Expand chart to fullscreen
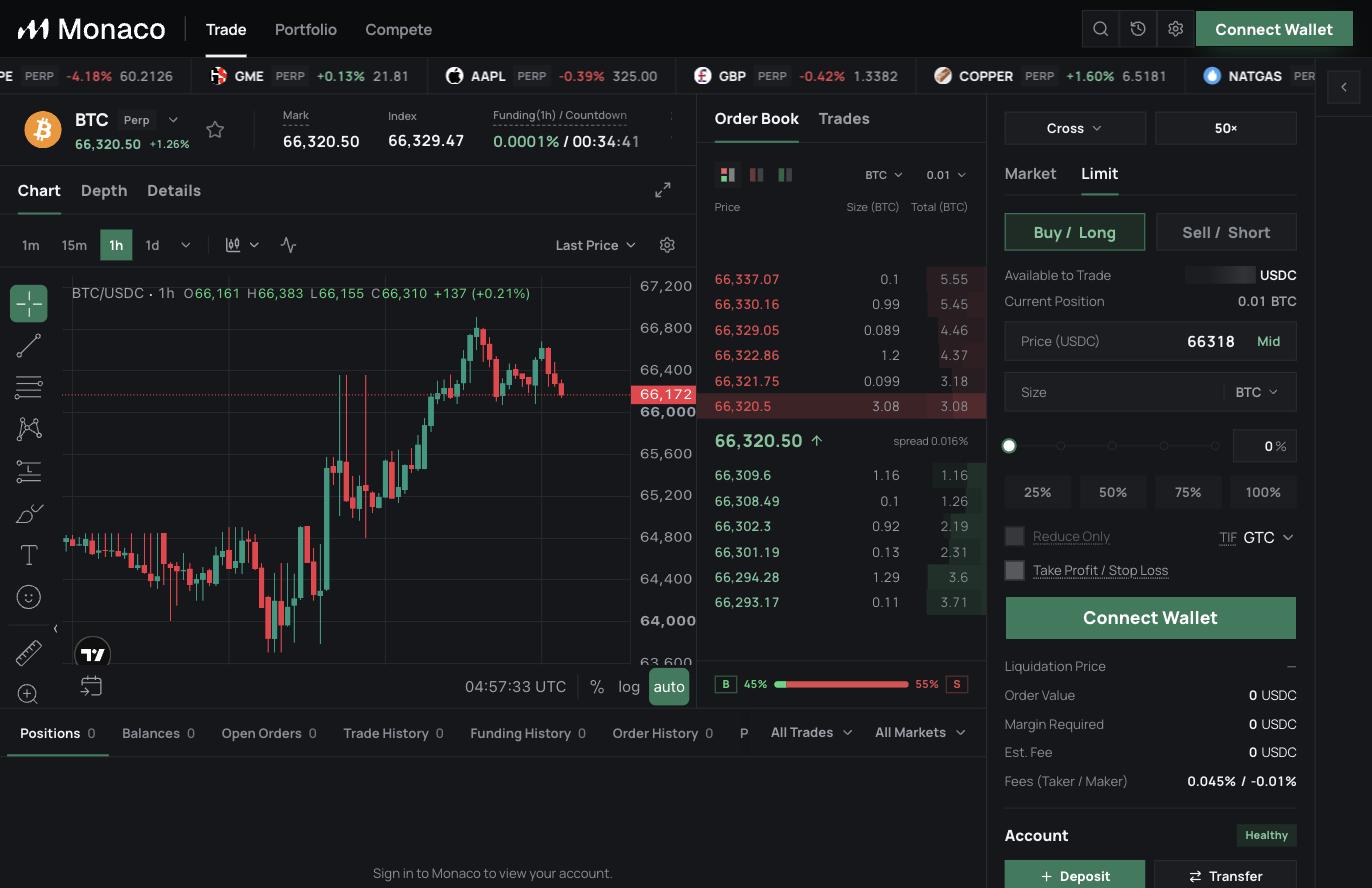This screenshot has width=1372, height=888. (x=662, y=190)
